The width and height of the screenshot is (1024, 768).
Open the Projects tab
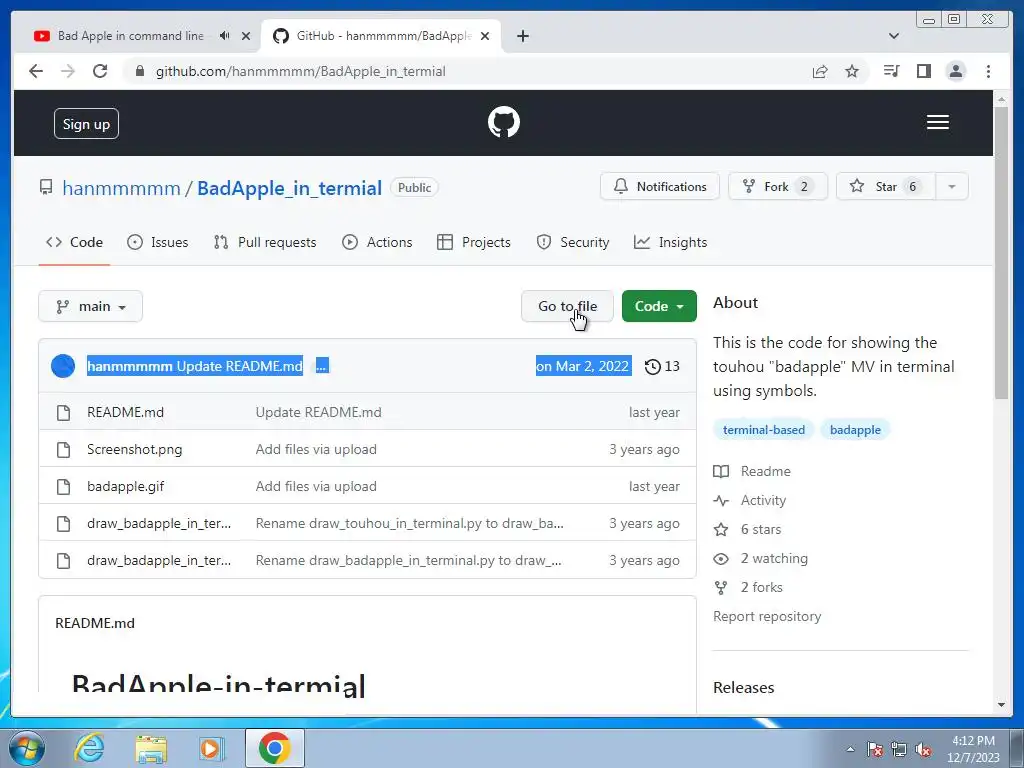pos(473,242)
